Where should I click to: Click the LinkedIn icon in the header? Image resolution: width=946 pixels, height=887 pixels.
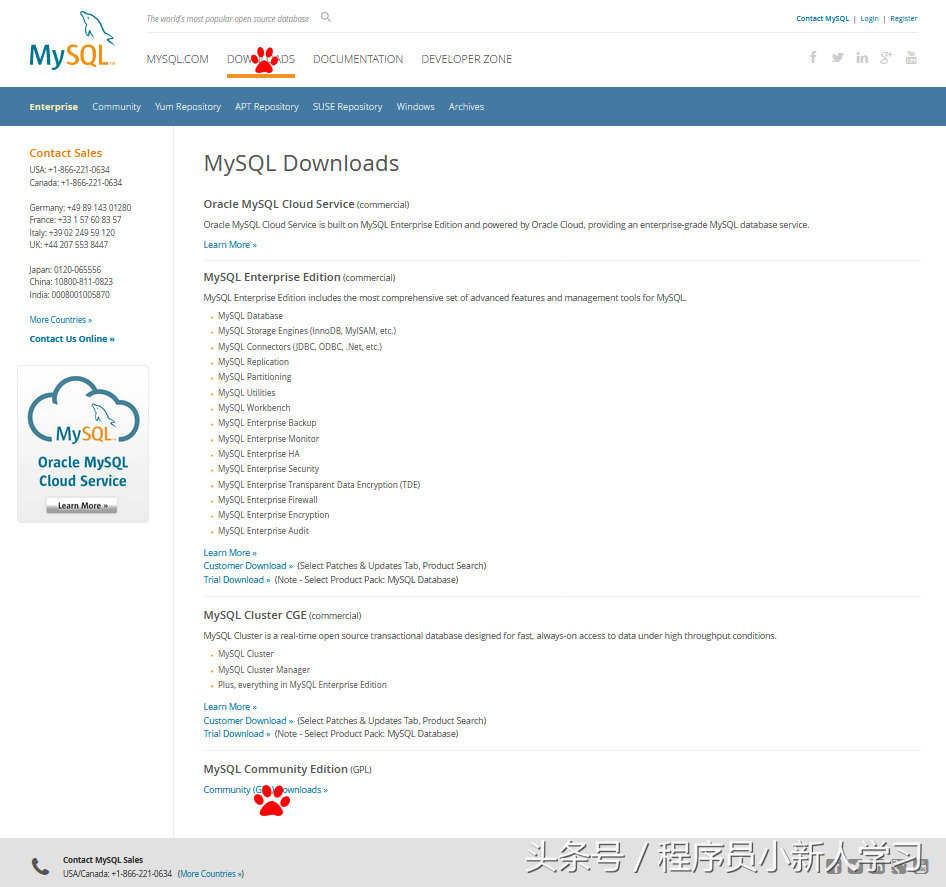[862, 57]
